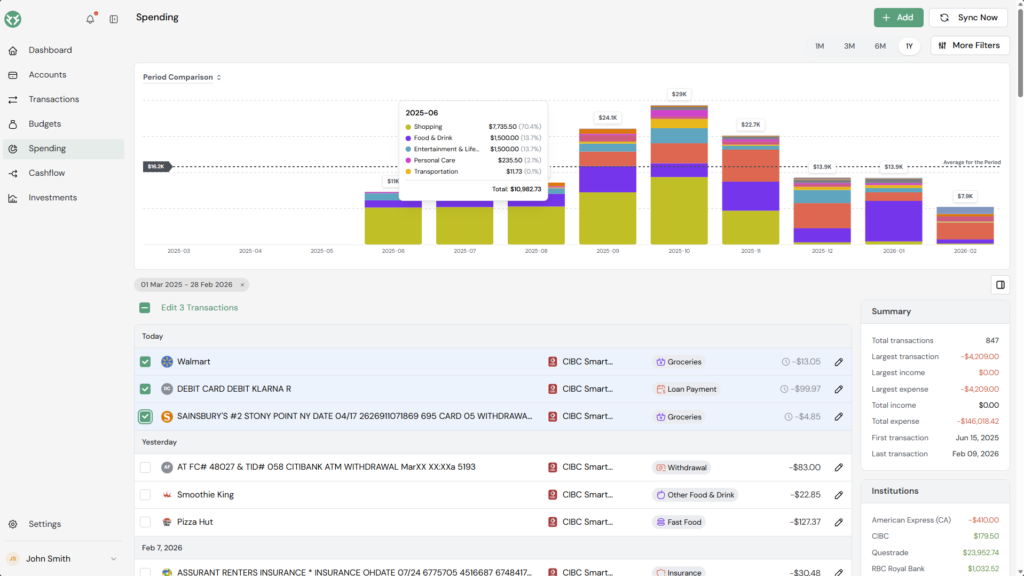Image resolution: width=1024 pixels, height=576 pixels.
Task: Uncheck the DEBIT CARD DEBIT KLARNA checkbox
Action: (146, 389)
